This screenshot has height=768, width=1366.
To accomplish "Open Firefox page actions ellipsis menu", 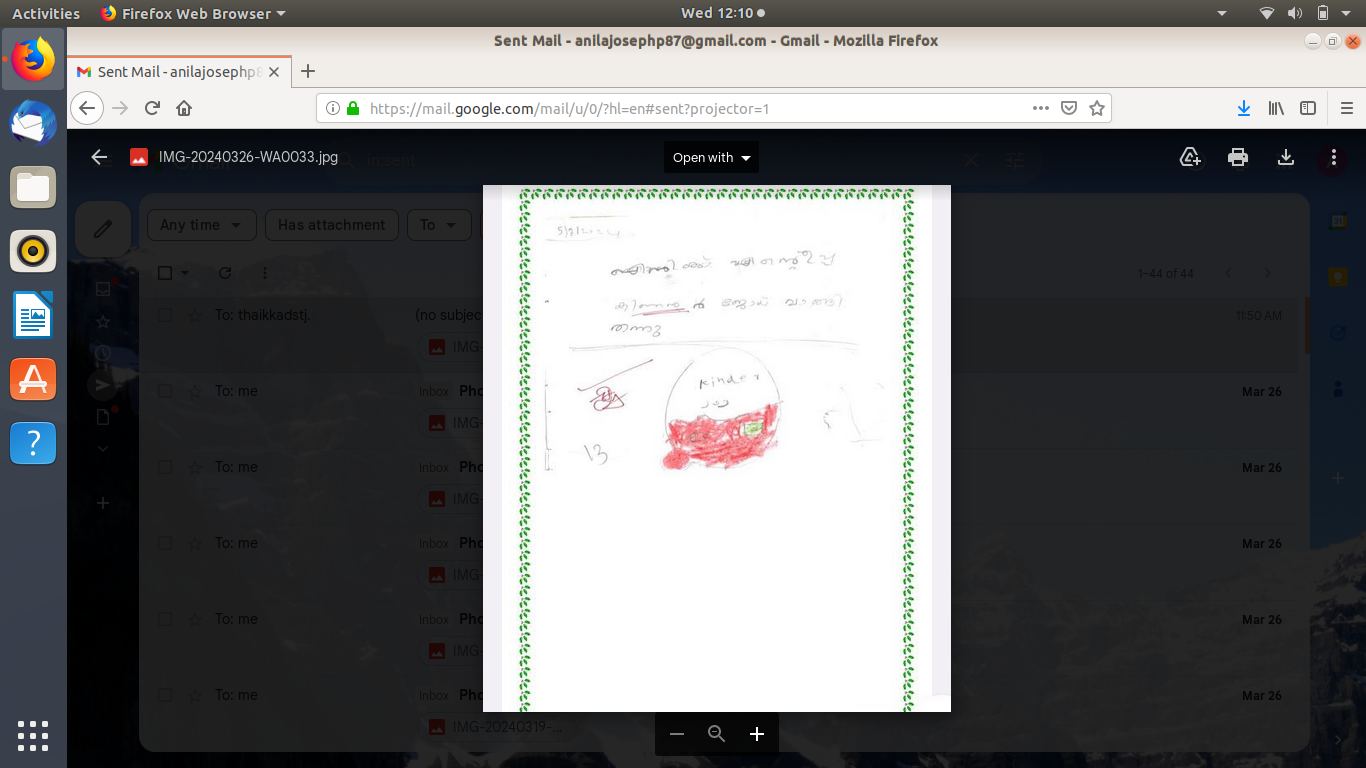I will point(1040,108).
